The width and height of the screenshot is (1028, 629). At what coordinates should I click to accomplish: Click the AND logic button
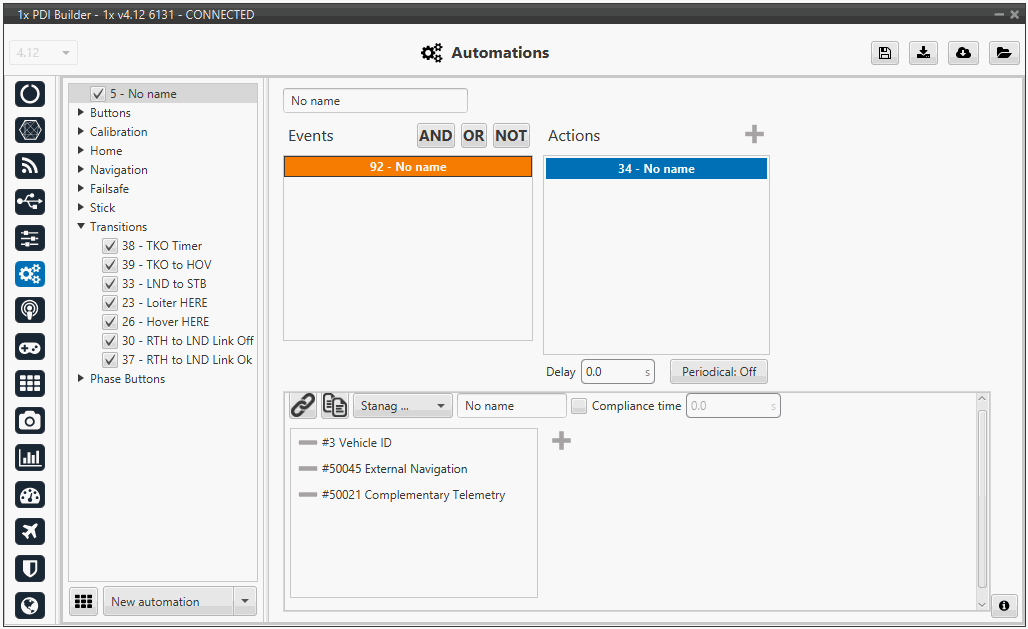point(435,136)
